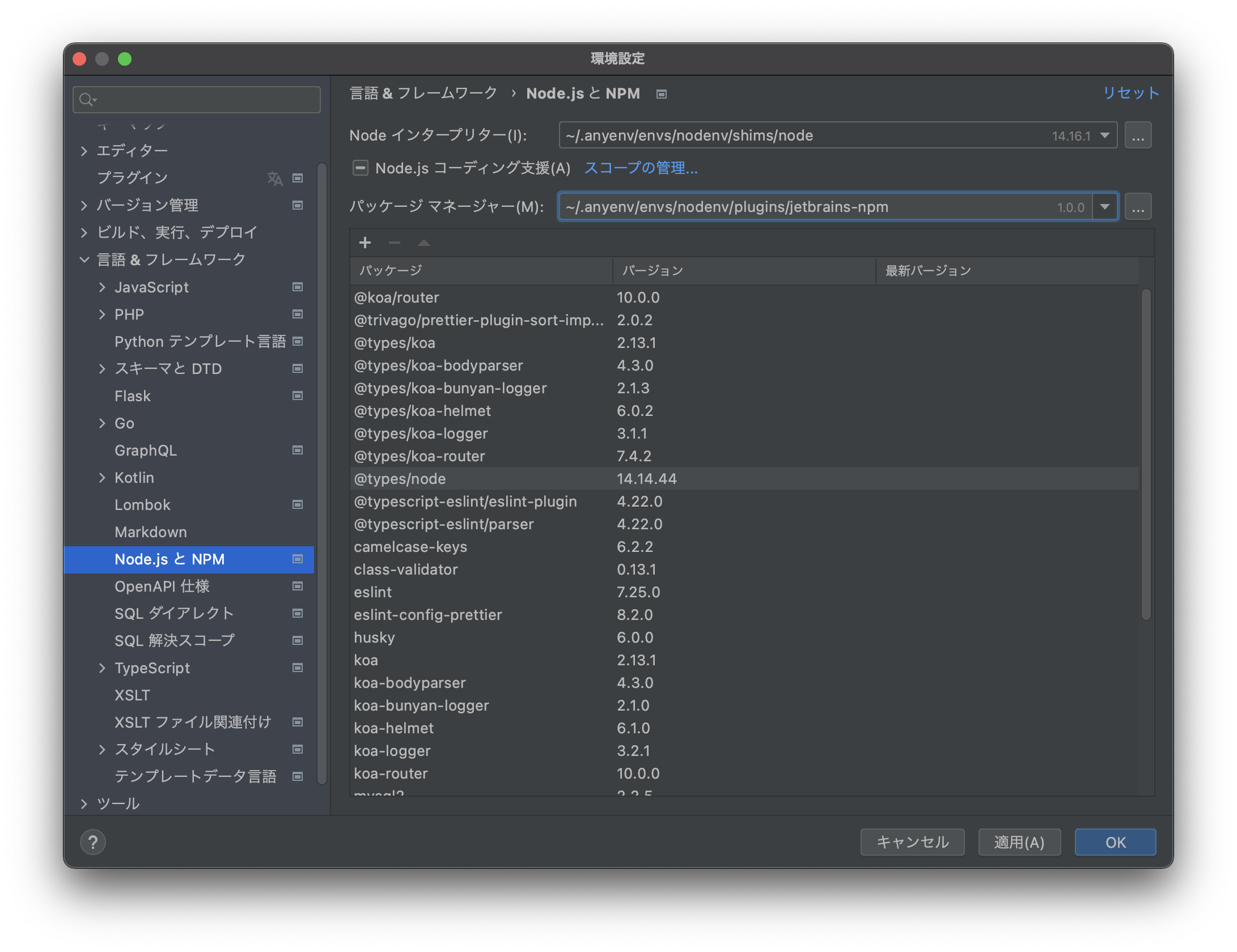The height and width of the screenshot is (952, 1237).
Task: Browse for package manager with ellipsis button
Action: coord(1138,207)
